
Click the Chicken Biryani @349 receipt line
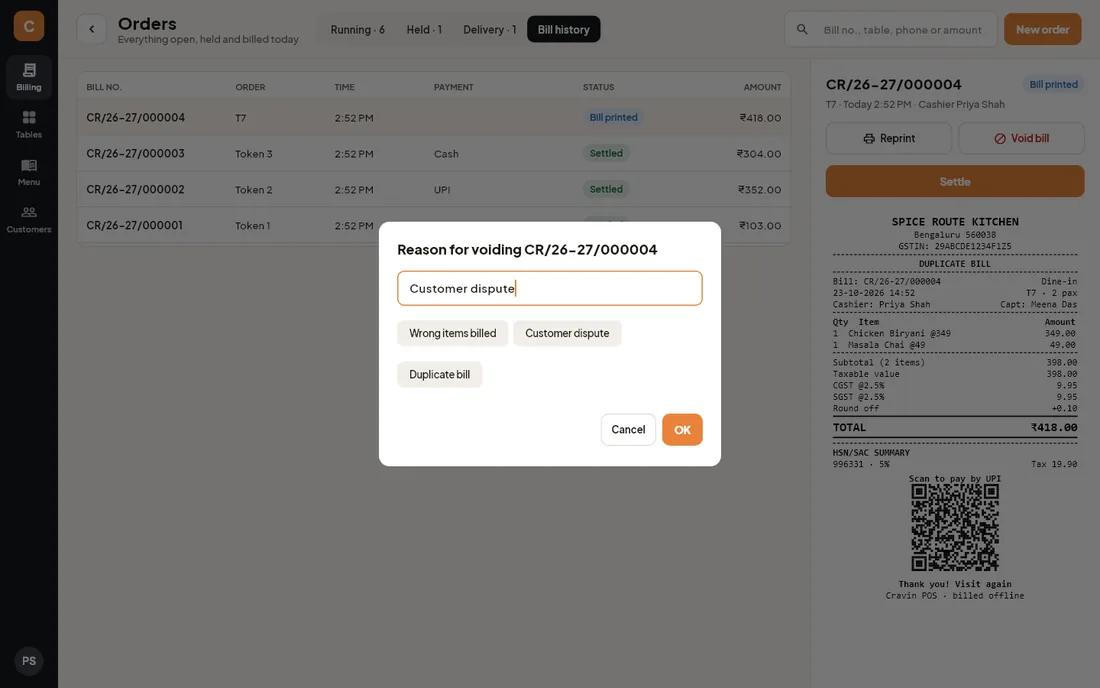pos(955,333)
